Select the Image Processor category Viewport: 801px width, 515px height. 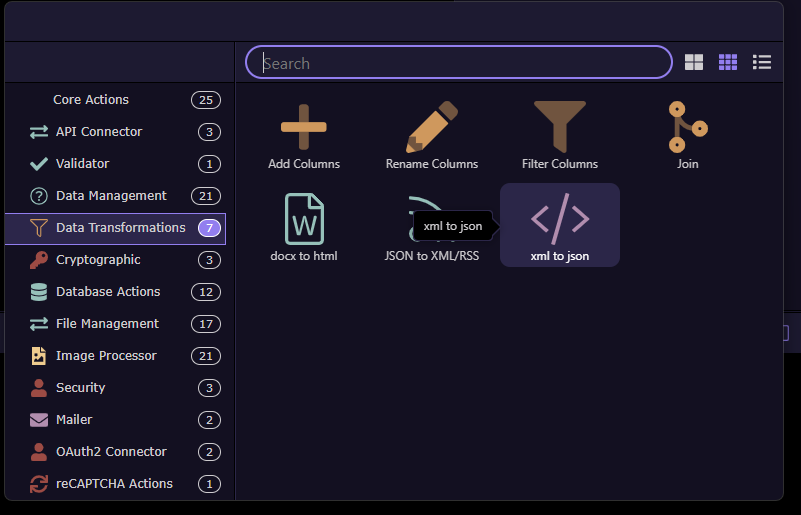pyautogui.click(x=115, y=356)
